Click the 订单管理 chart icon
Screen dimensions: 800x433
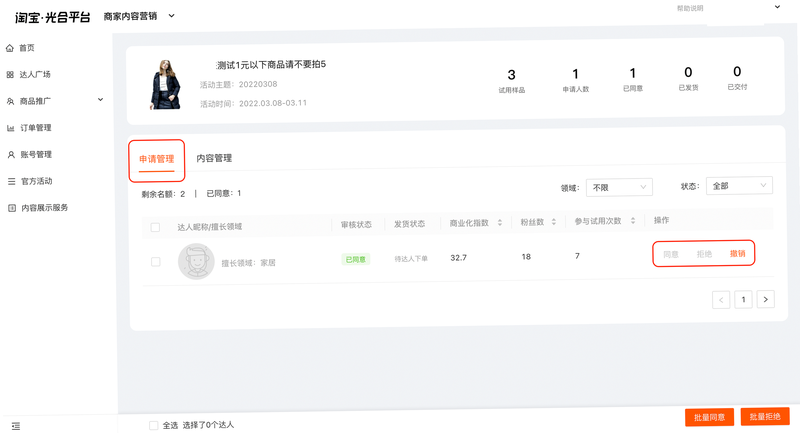[10, 128]
